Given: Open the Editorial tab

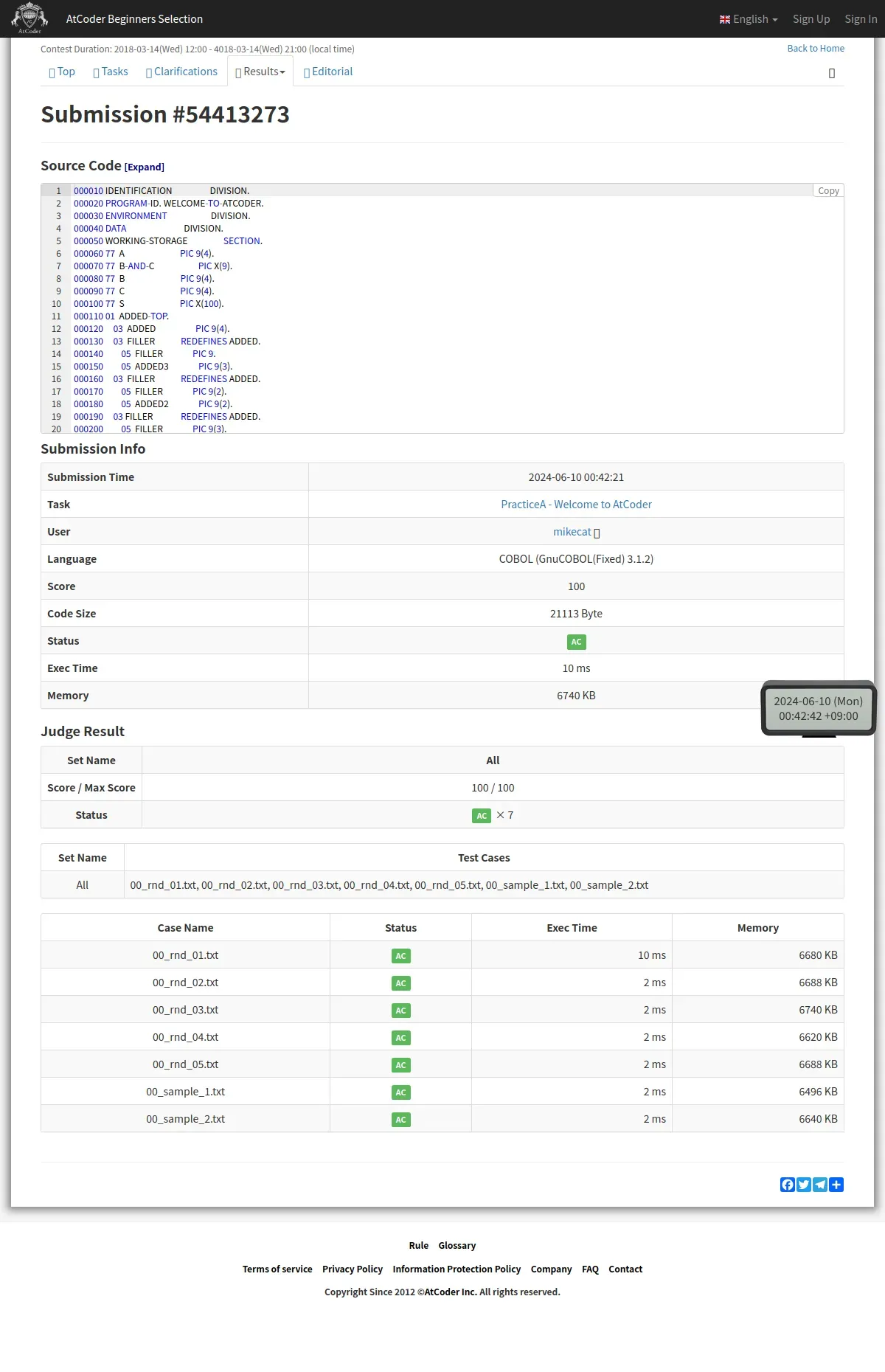Looking at the screenshot, I should tap(328, 72).
